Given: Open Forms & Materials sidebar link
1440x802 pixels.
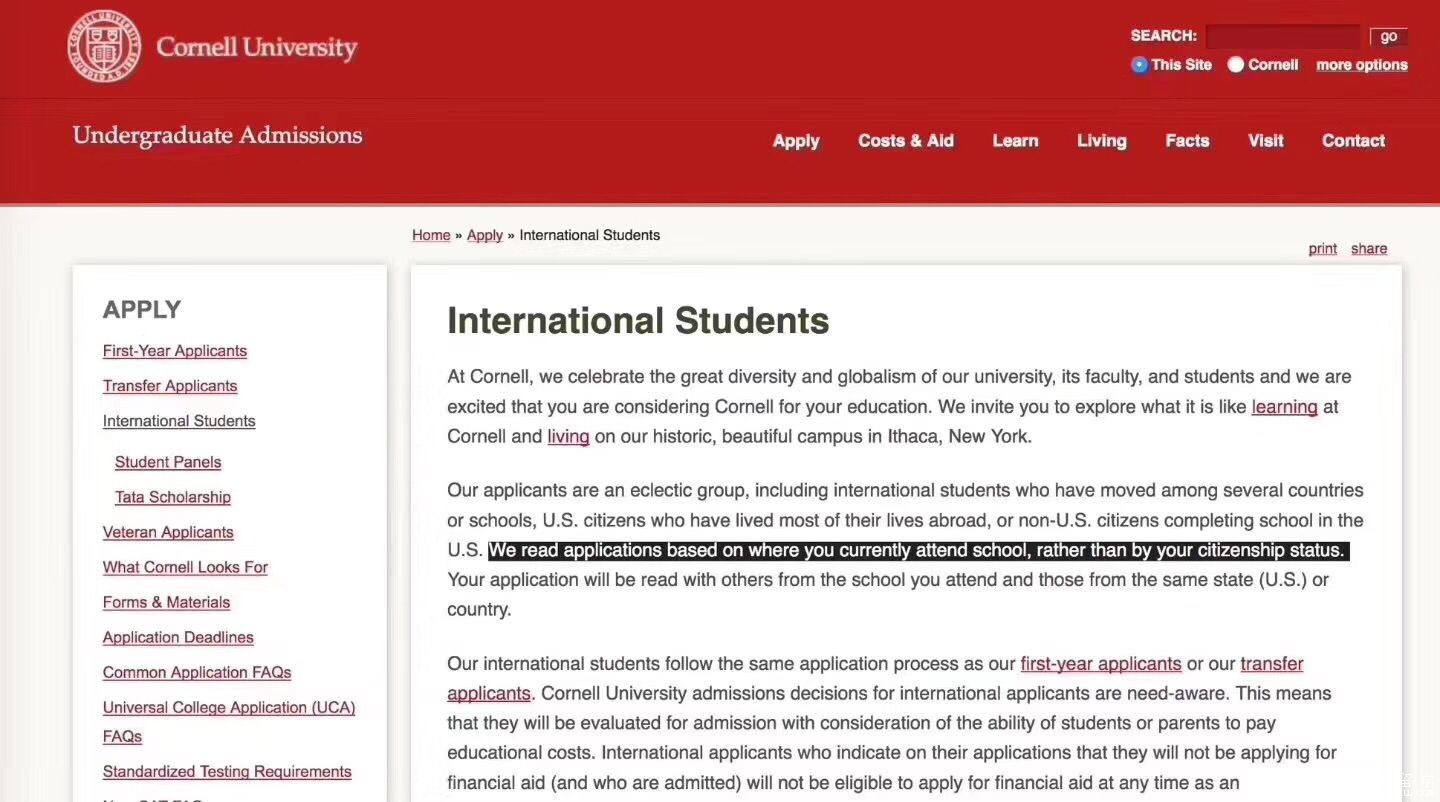Looking at the screenshot, I should [x=166, y=602].
